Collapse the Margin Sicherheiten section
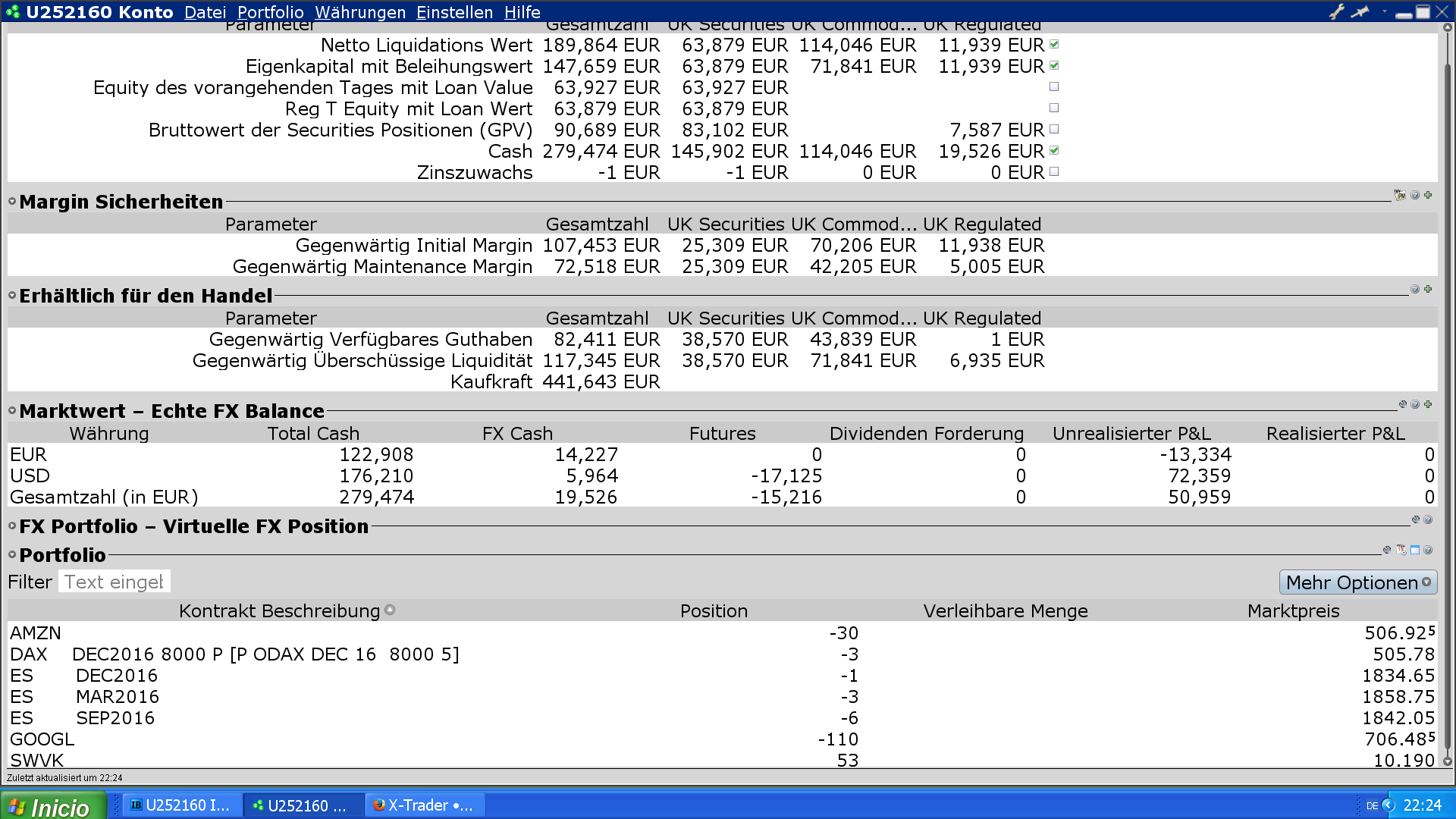The image size is (1456, 819). [12, 202]
